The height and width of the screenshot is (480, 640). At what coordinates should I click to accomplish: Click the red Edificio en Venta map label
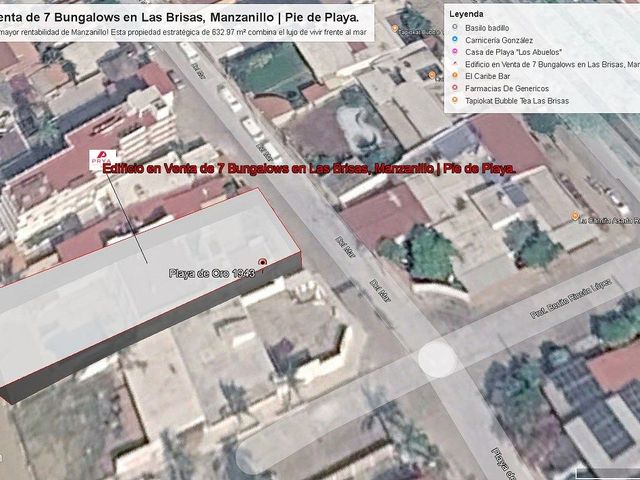coord(309,169)
